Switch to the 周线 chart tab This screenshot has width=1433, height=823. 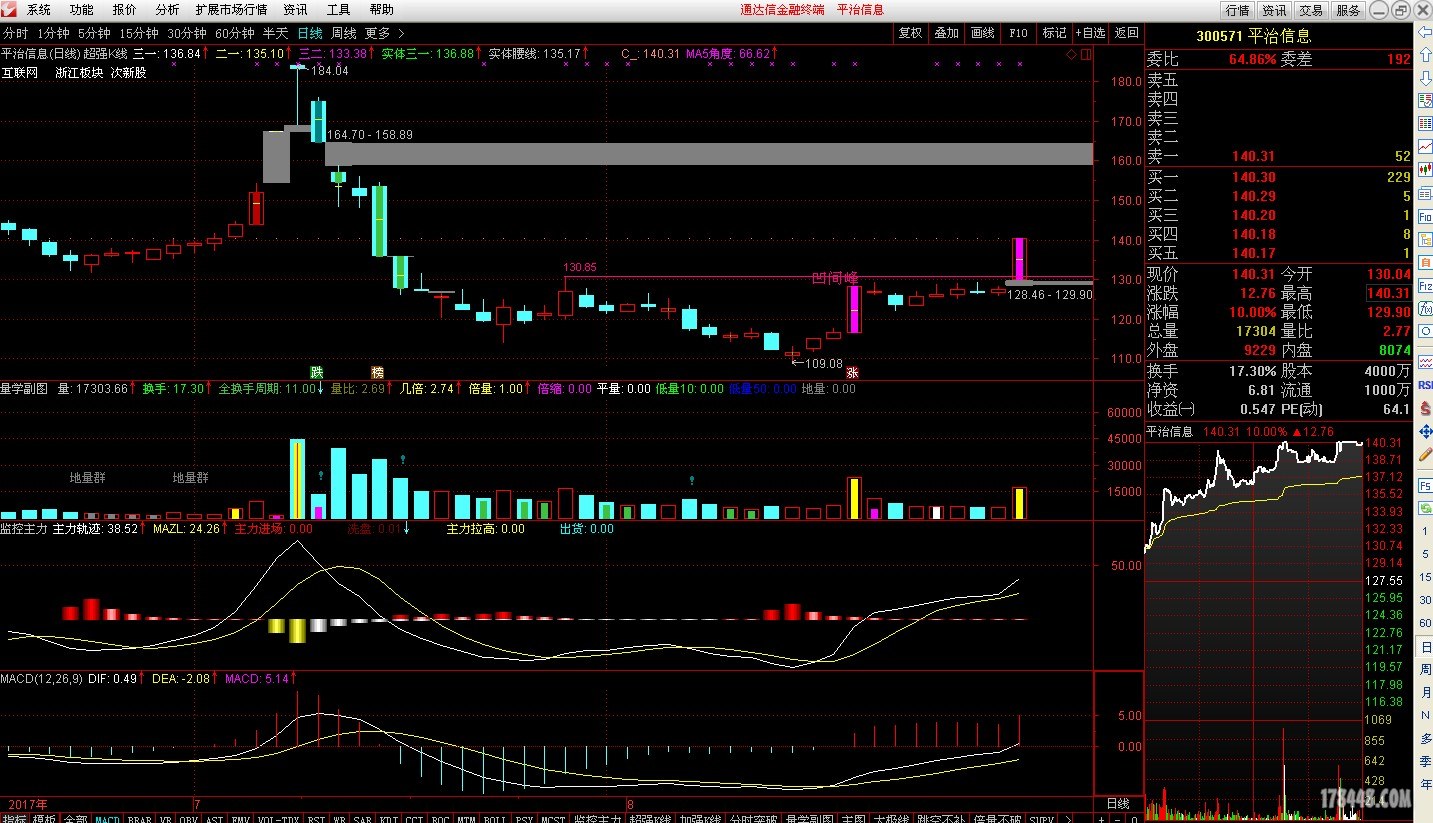click(344, 33)
